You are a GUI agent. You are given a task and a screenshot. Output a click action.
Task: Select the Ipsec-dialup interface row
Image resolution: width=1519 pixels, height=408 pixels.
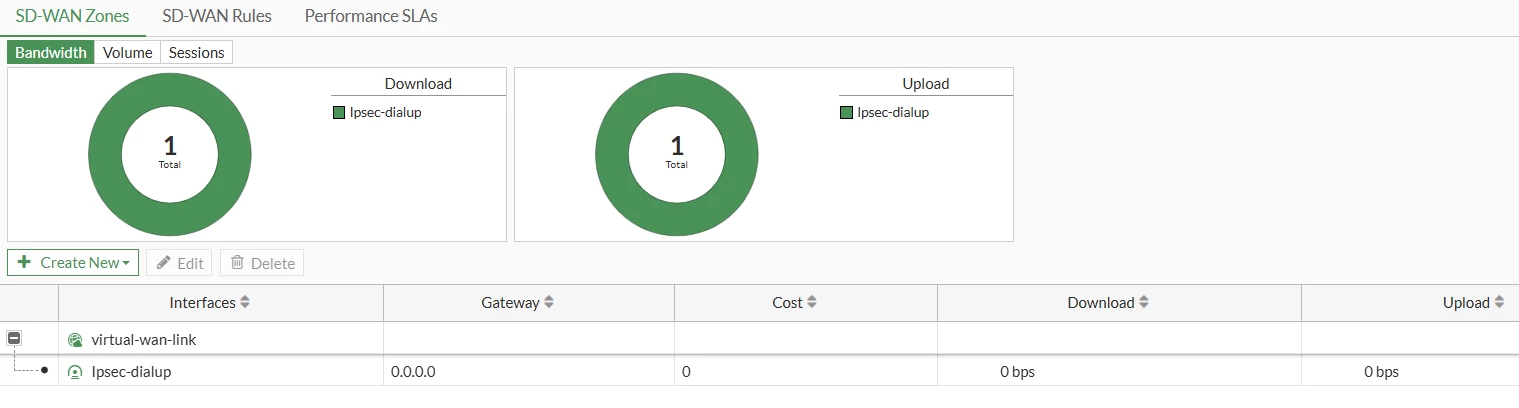(759, 371)
